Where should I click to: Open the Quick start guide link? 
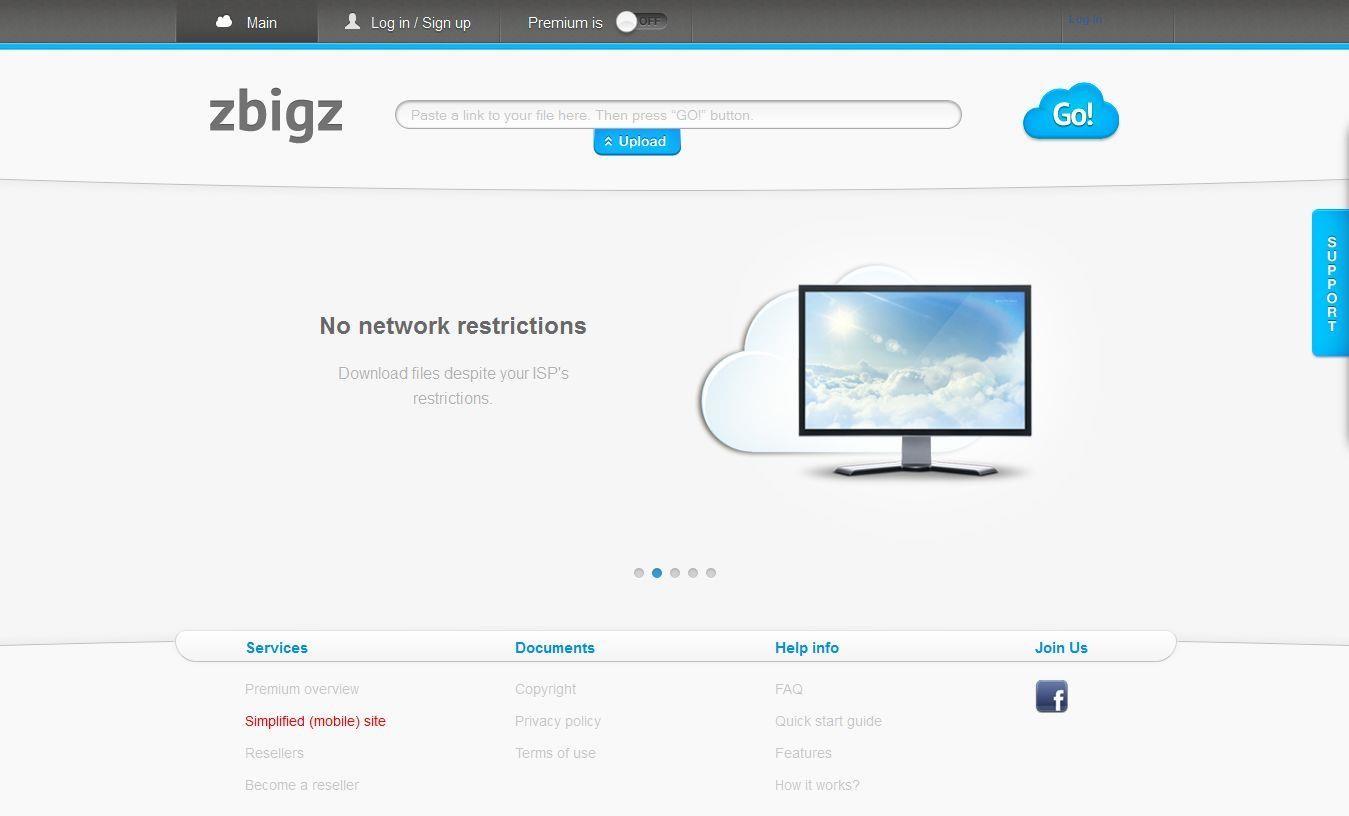(x=828, y=721)
